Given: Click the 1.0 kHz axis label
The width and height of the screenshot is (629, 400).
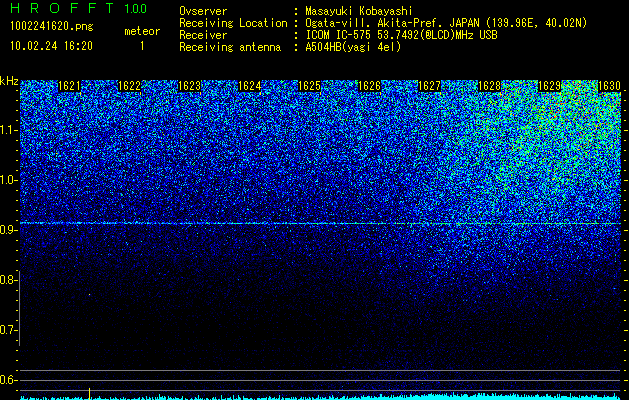Looking at the screenshot, I should tap(8, 180).
